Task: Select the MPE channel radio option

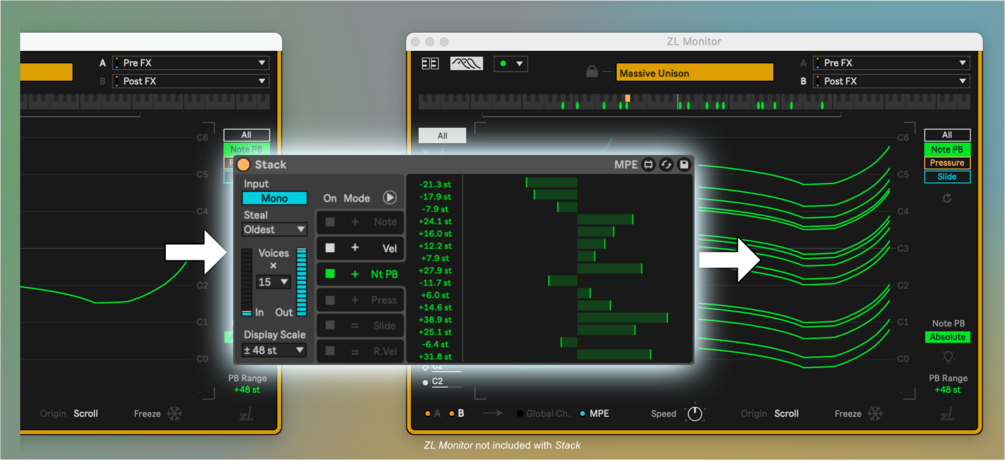Action: pyautogui.click(x=595, y=414)
